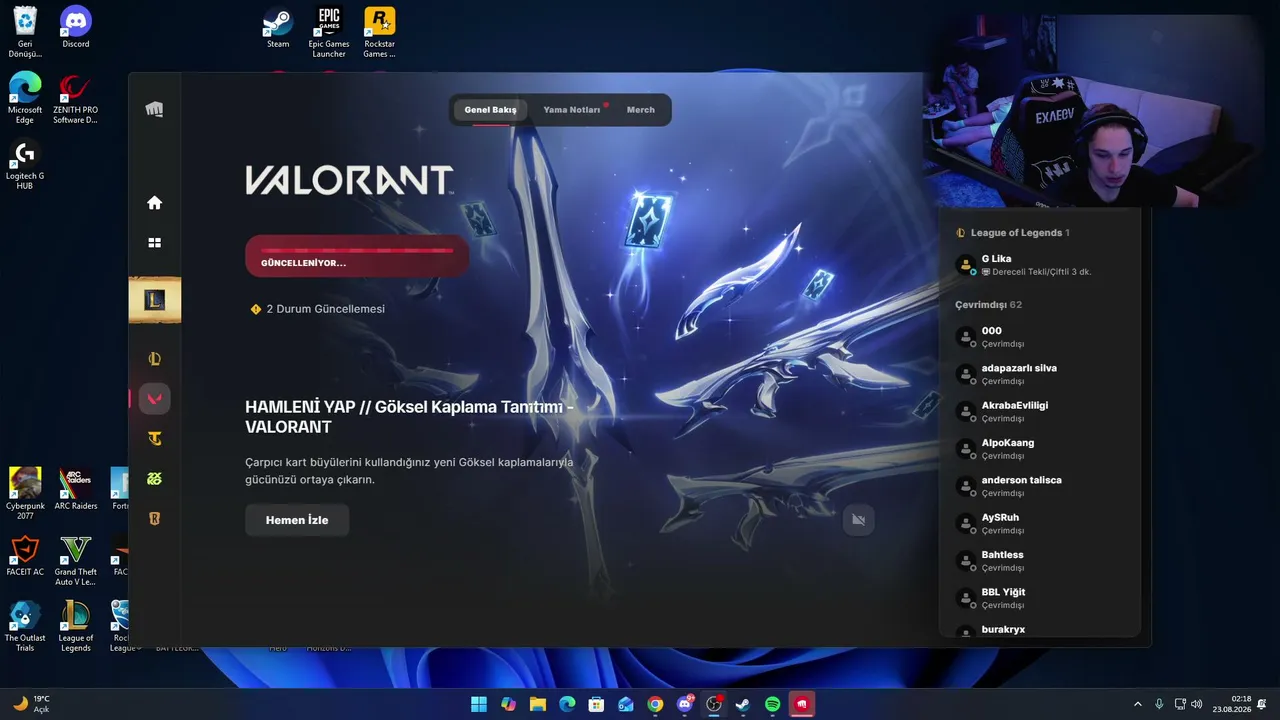Select the FACEIT AC desktop shortcut
1280x720 pixels.
25,555
